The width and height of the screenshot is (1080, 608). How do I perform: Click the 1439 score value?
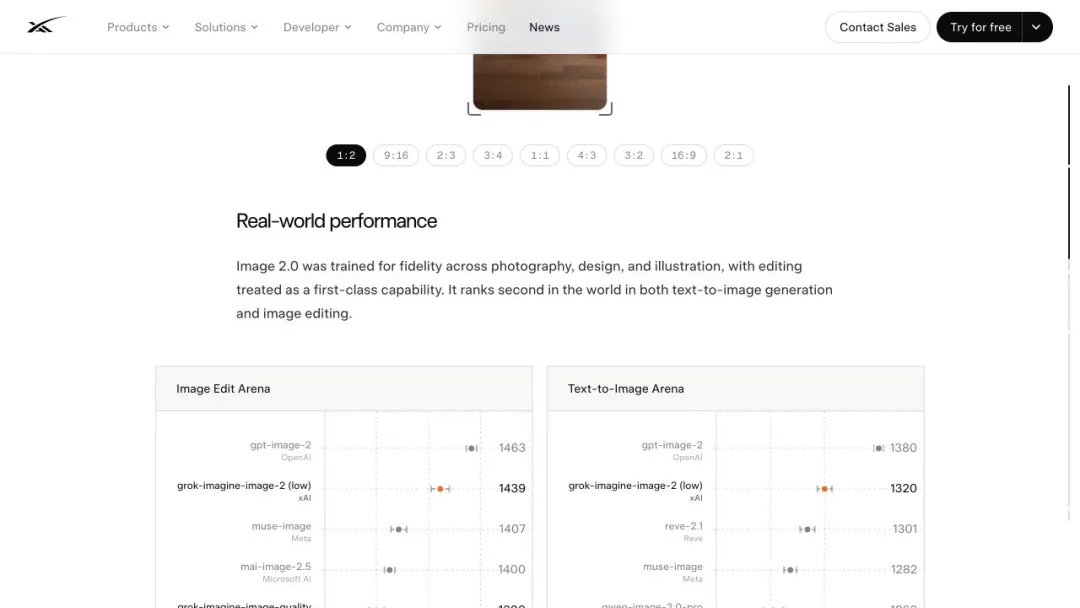pyautogui.click(x=512, y=488)
